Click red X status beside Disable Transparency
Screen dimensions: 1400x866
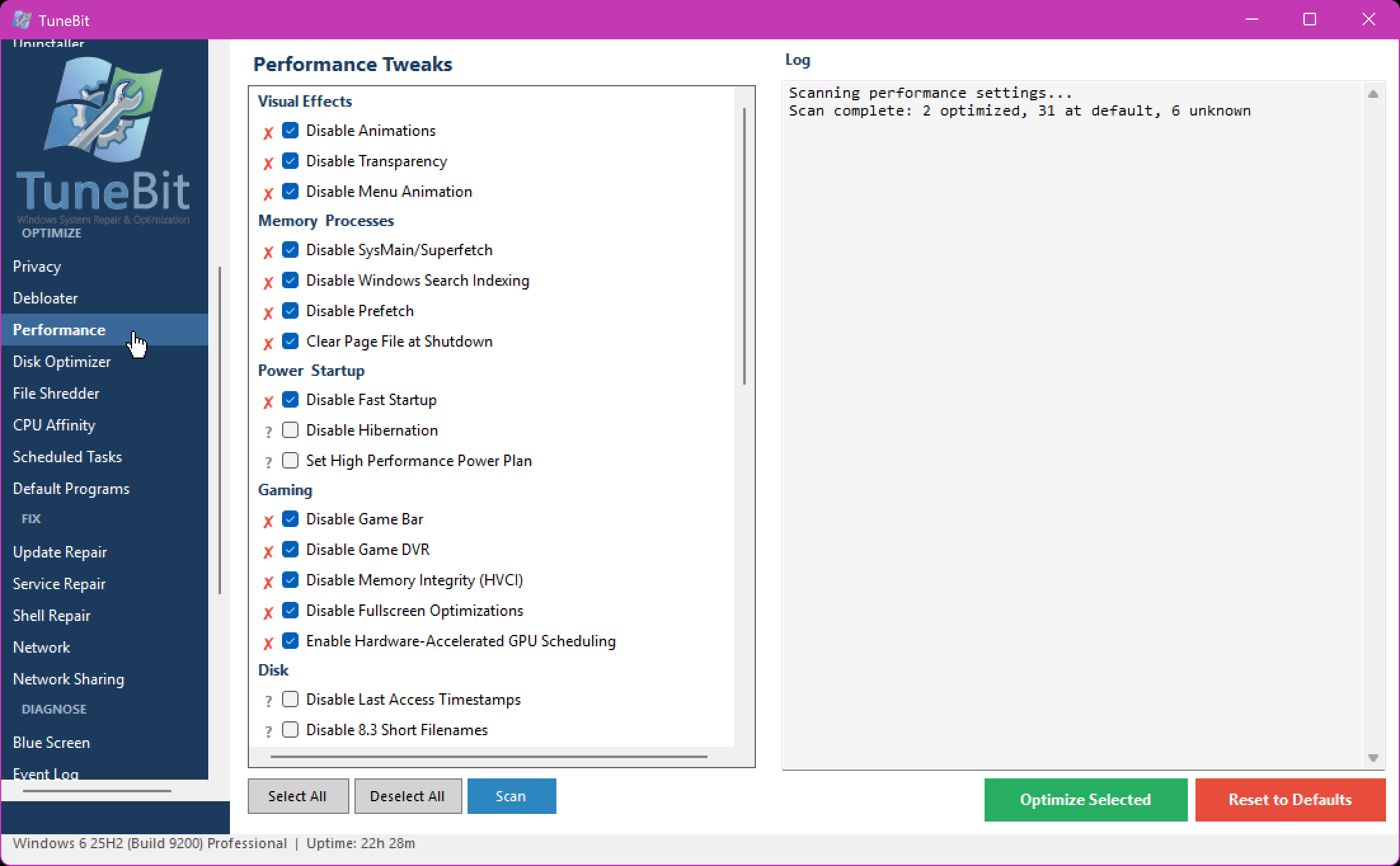[x=268, y=163]
